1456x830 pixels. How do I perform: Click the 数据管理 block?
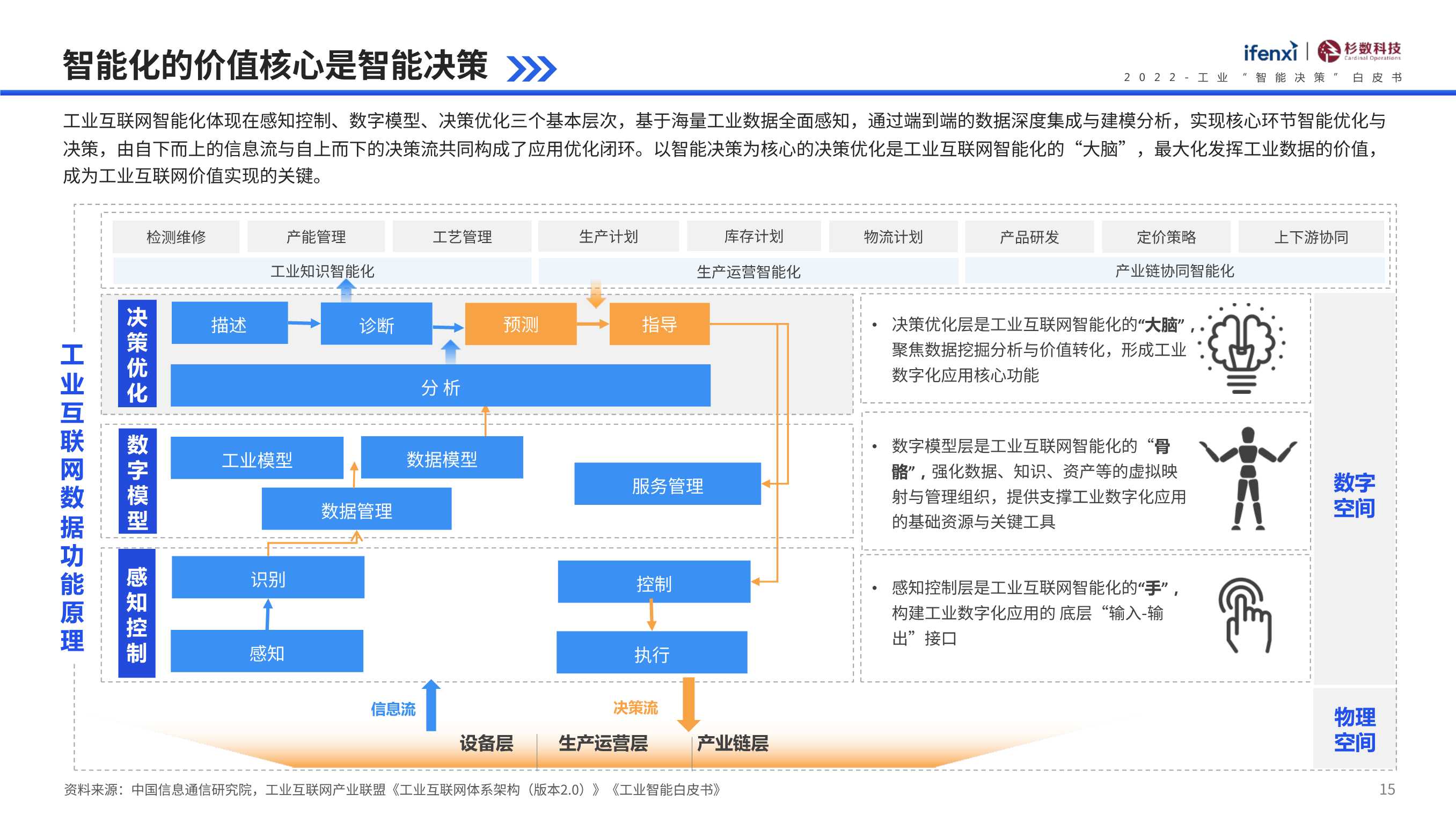pyautogui.click(x=356, y=509)
